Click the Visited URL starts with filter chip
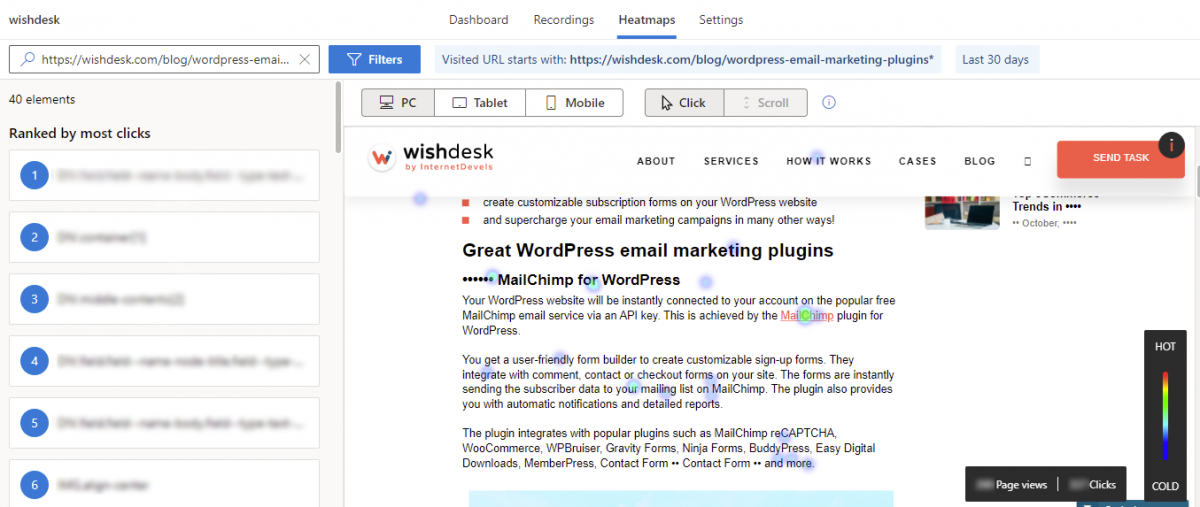The image size is (1200, 507). click(x=688, y=60)
